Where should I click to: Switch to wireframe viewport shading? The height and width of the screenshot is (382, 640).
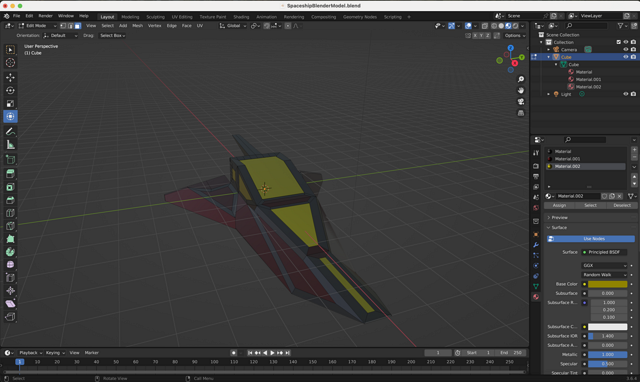[x=494, y=26]
